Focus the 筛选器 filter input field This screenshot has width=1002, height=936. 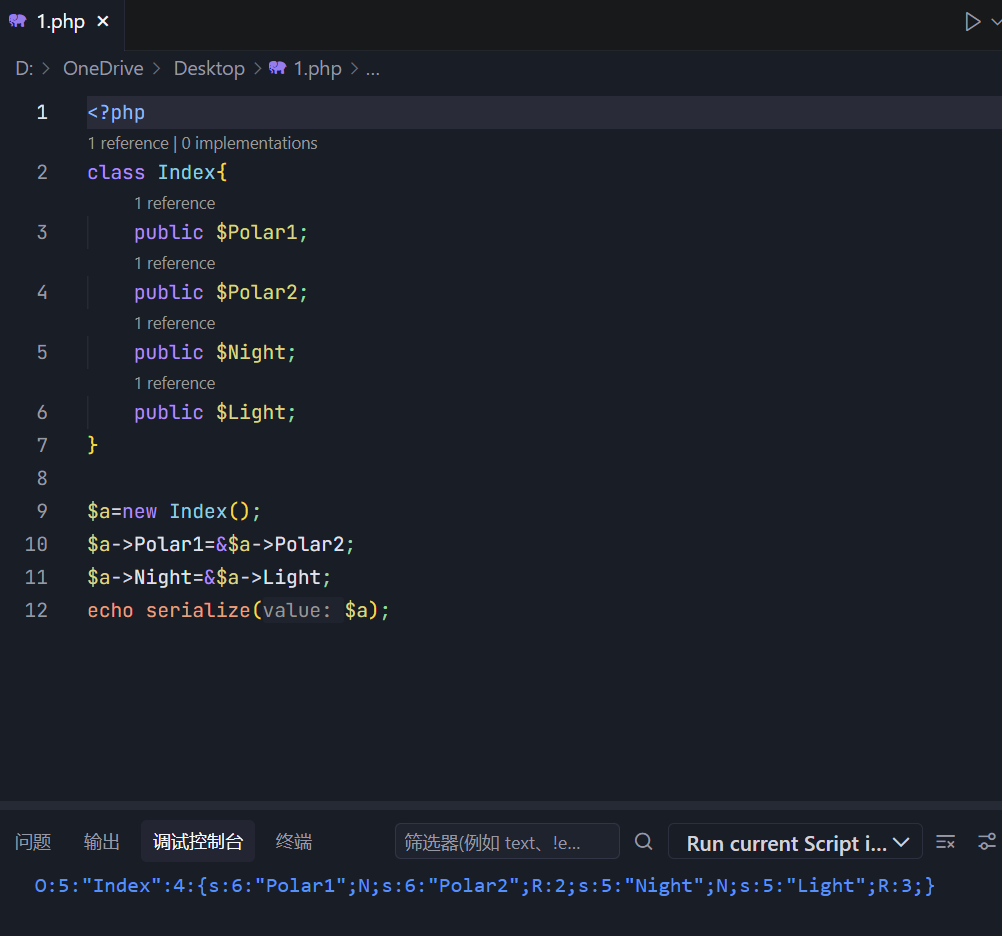click(x=506, y=842)
